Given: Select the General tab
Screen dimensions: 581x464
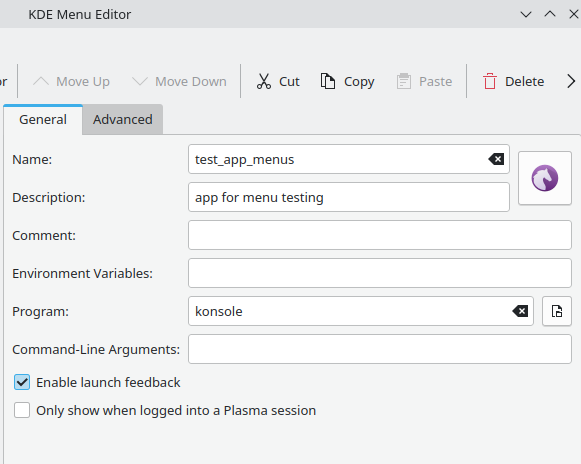Looking at the screenshot, I should click(x=43, y=119).
